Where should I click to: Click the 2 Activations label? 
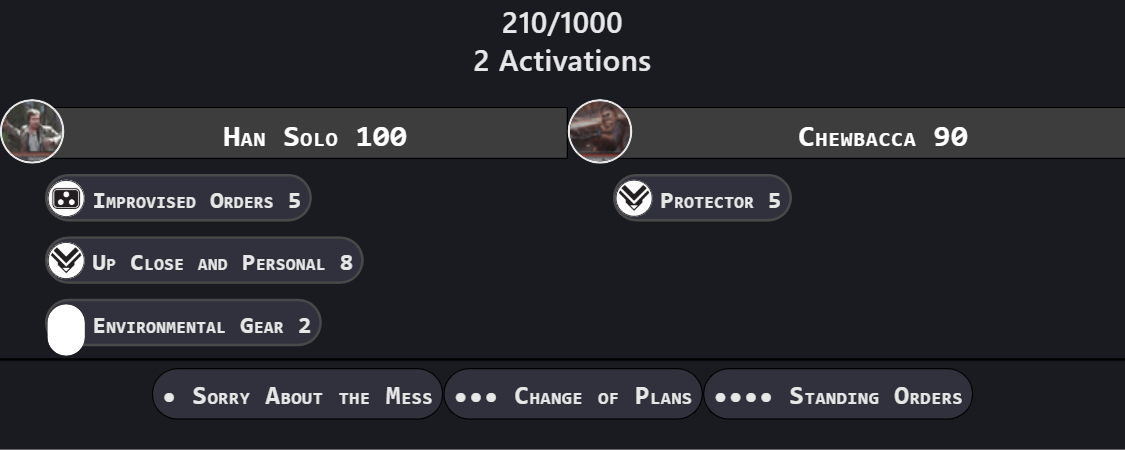[x=562, y=61]
